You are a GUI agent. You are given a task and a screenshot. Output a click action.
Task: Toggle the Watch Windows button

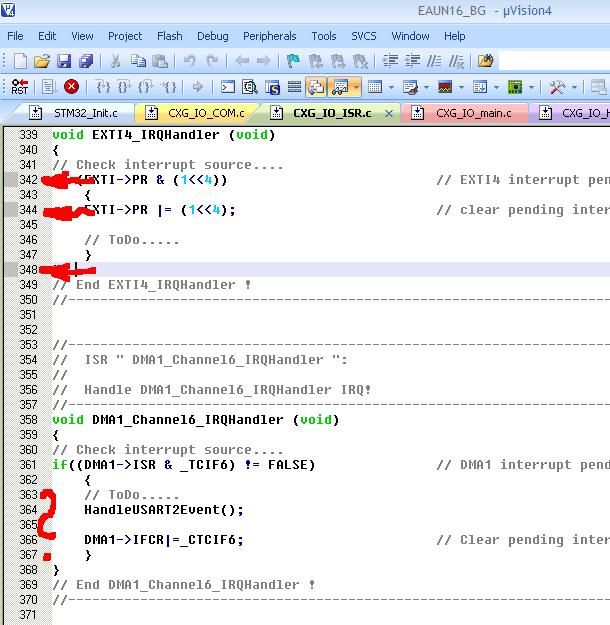[340, 87]
